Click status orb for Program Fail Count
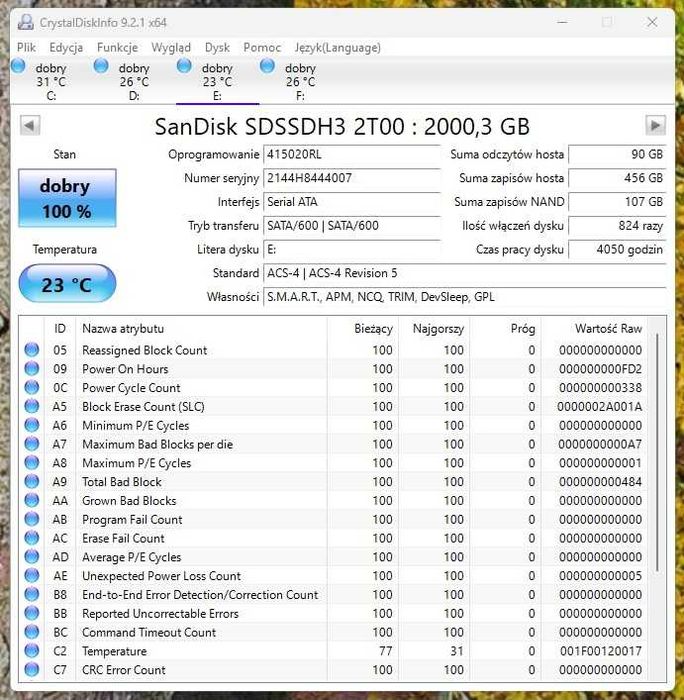Screen dimensions: 684x700 pos(32,519)
